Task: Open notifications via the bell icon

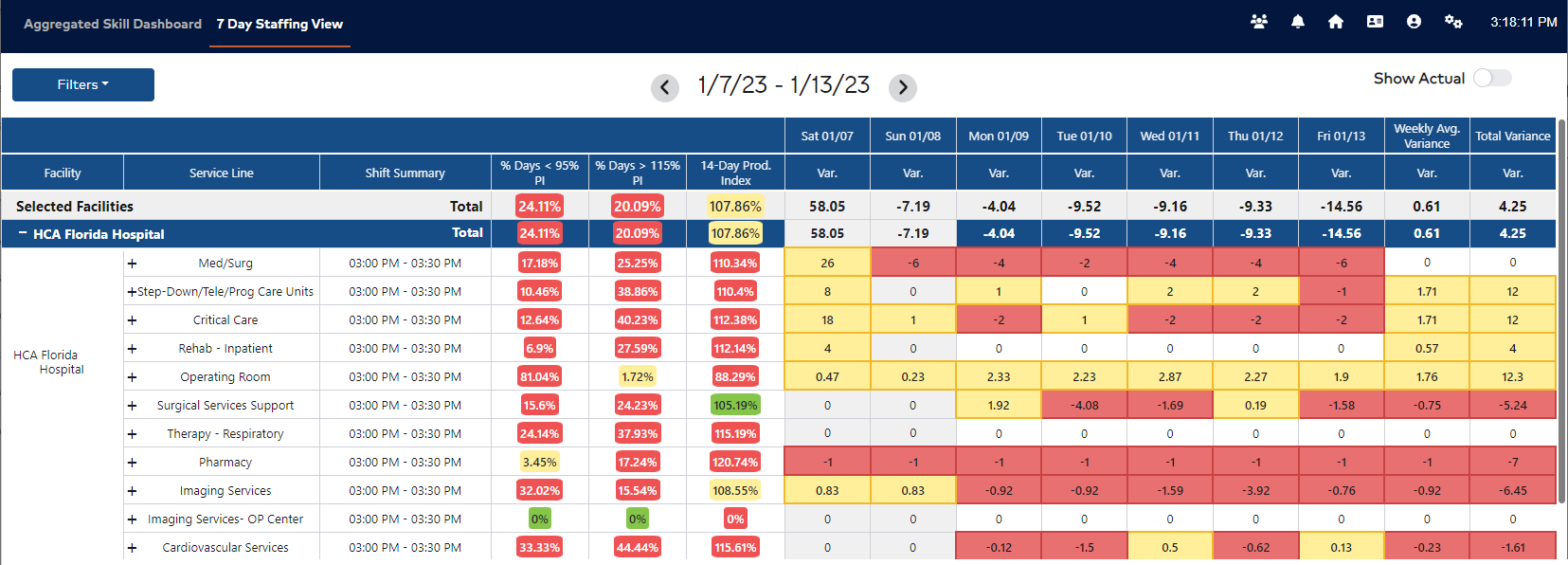Action: pyautogui.click(x=1297, y=21)
